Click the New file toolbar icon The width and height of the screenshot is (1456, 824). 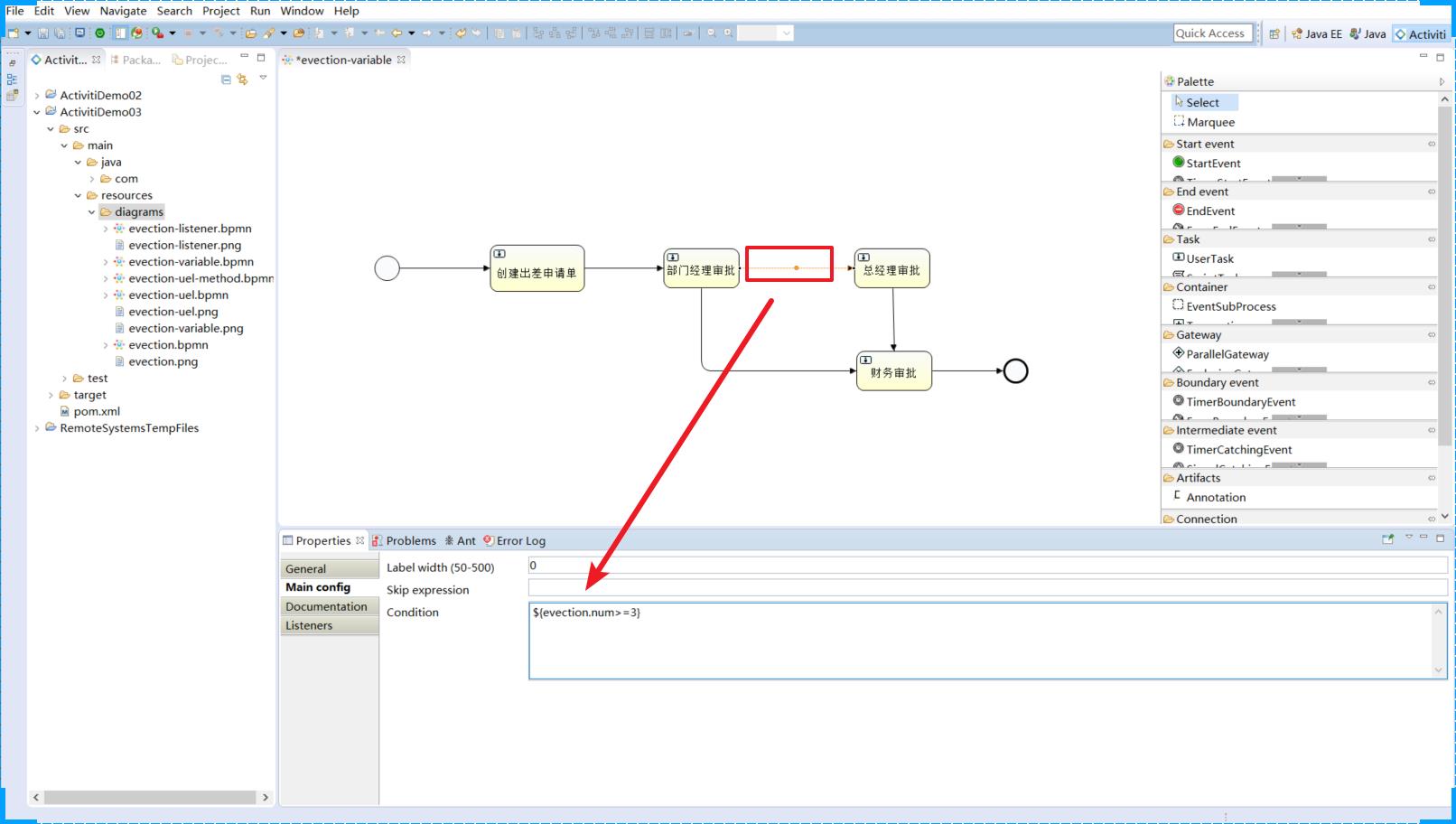pyautogui.click(x=14, y=33)
